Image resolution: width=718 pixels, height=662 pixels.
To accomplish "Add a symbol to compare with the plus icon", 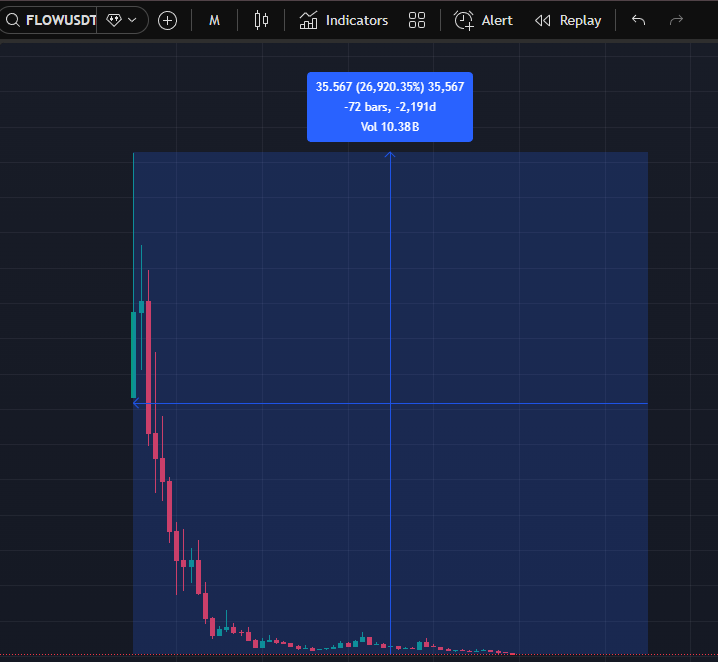I will pyautogui.click(x=167, y=21).
